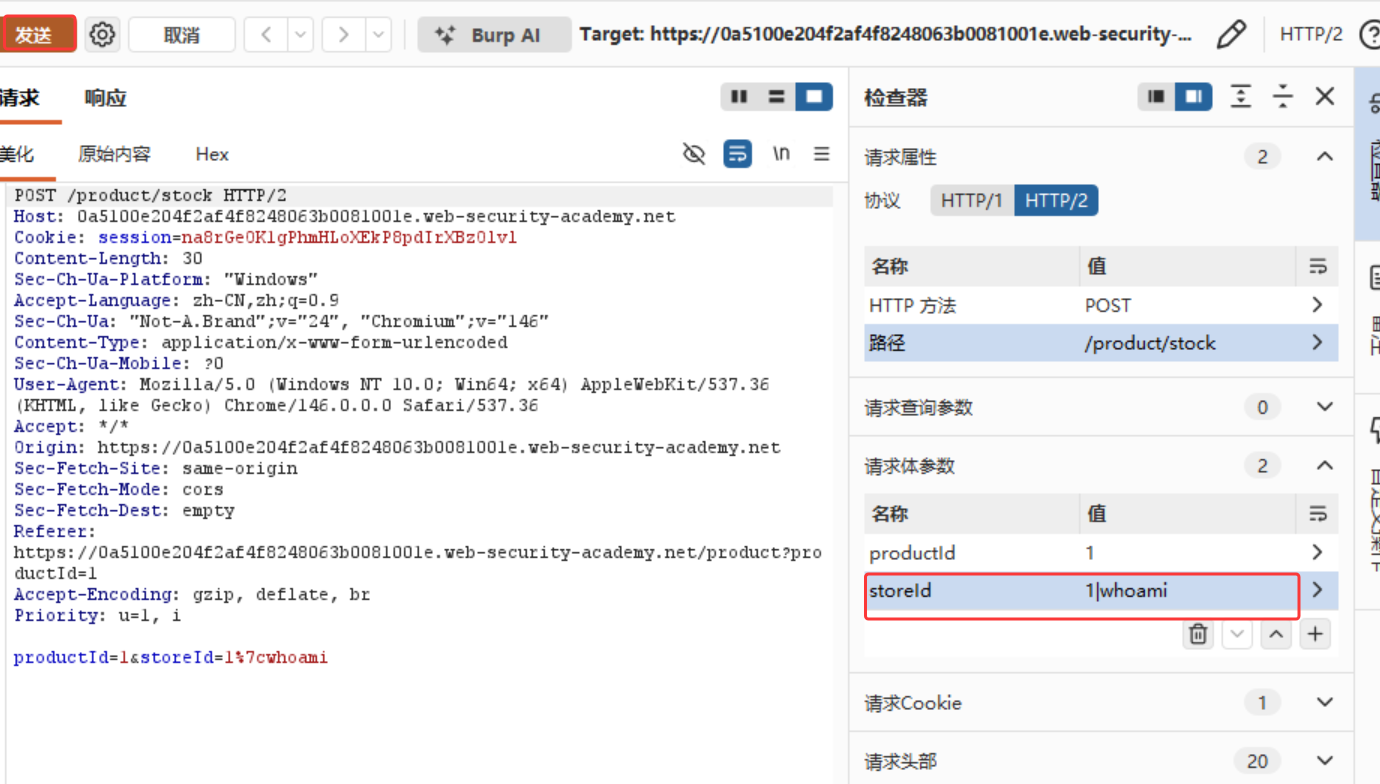Open Burp AI
The width and height of the screenshot is (1380, 784).
[x=494, y=35]
